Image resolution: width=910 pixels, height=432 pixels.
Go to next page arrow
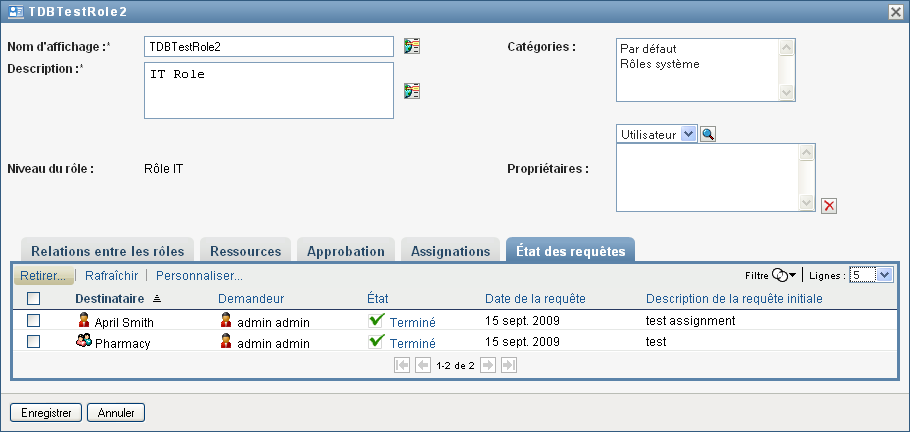(488, 365)
